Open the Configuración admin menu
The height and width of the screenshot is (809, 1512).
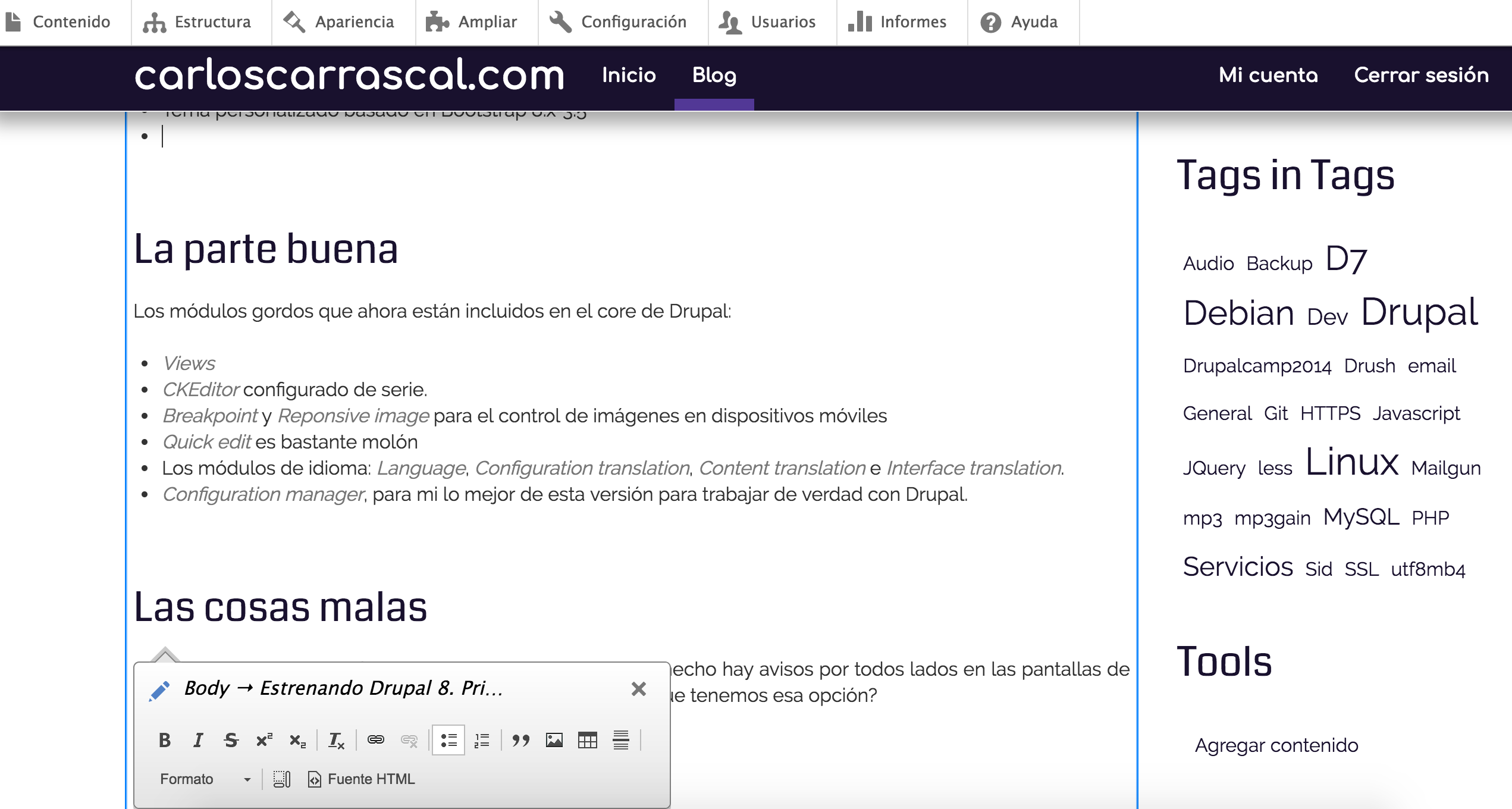[x=619, y=22]
